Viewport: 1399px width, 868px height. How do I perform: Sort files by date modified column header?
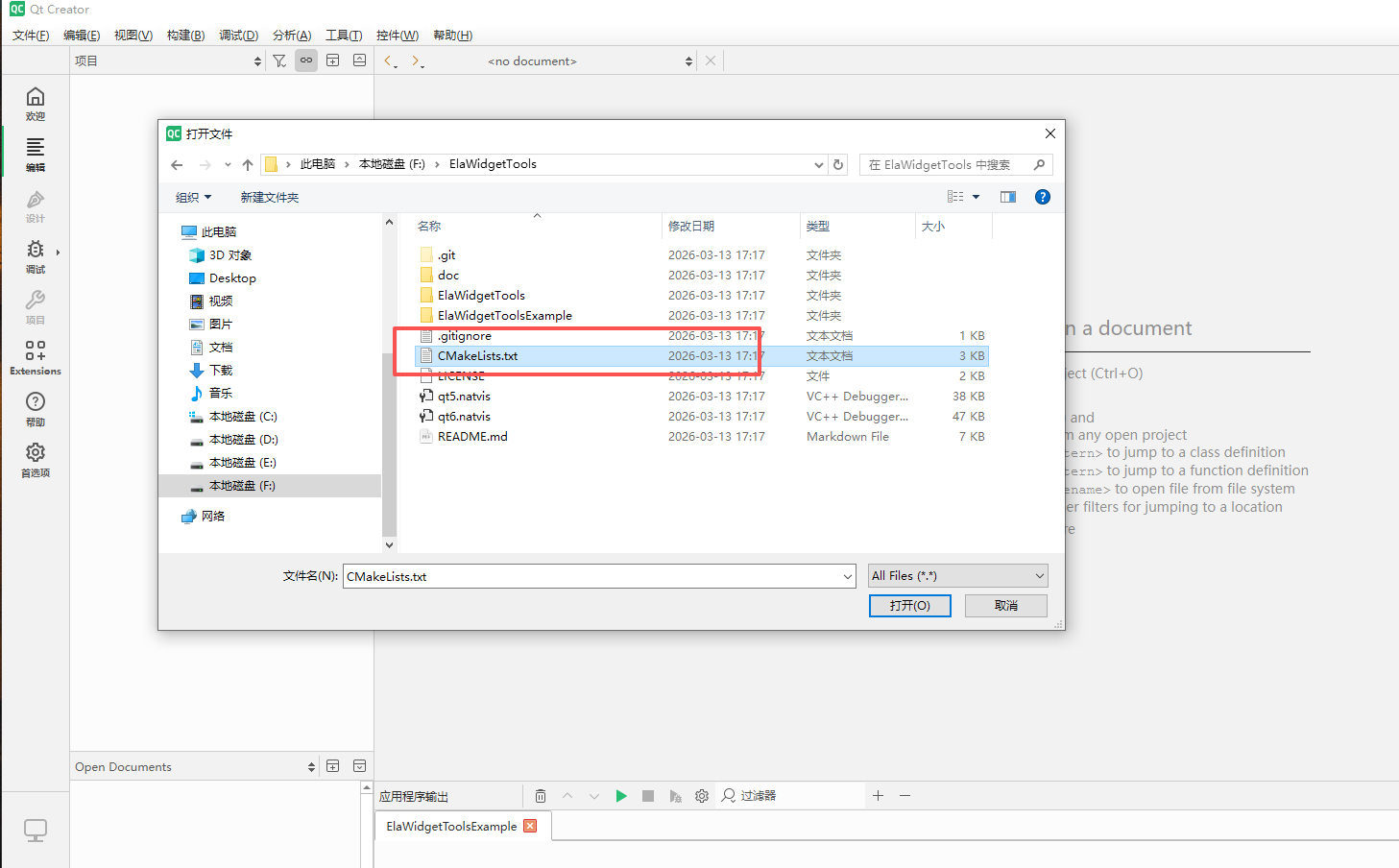[731, 227]
